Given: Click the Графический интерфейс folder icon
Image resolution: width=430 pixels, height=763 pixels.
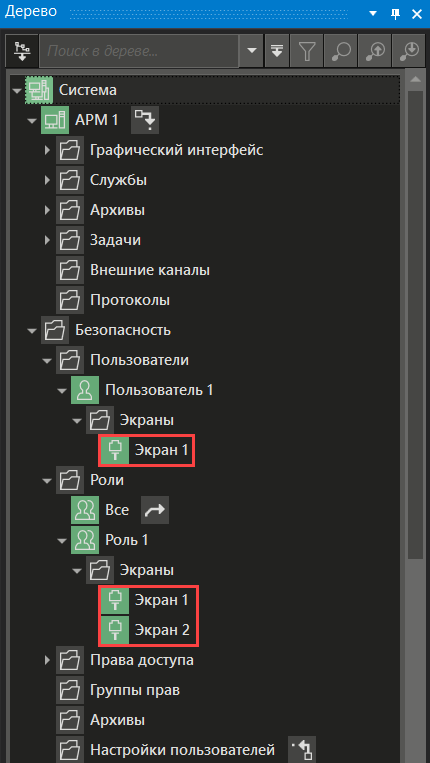Looking at the screenshot, I should coord(70,150).
